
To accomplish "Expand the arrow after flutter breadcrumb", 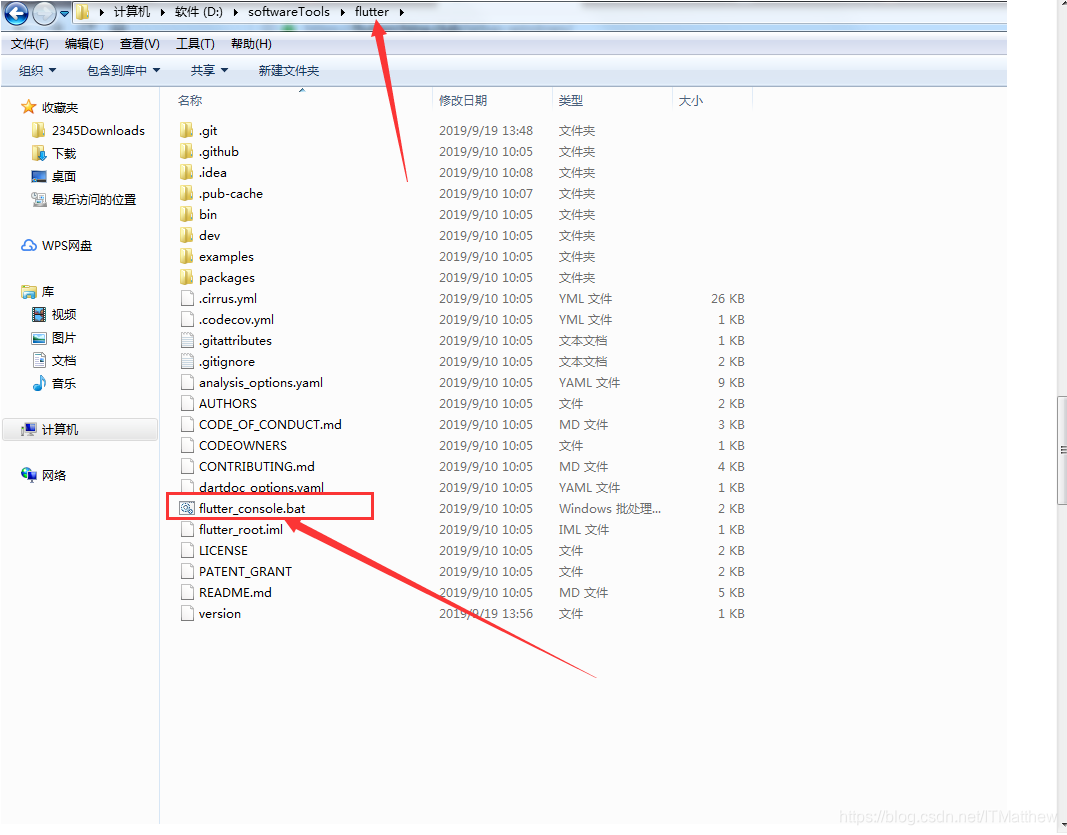I will (401, 12).
